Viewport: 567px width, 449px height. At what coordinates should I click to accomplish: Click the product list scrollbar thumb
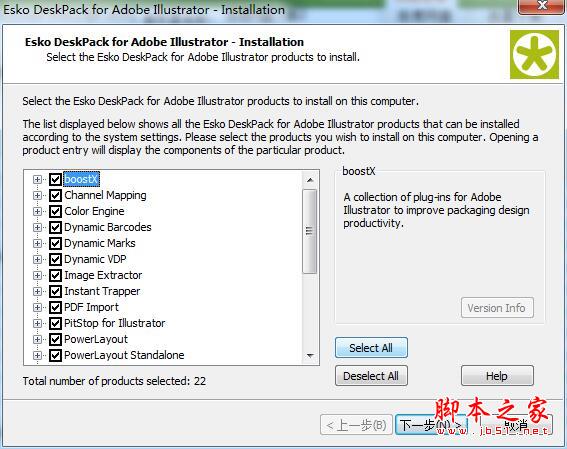[310, 231]
